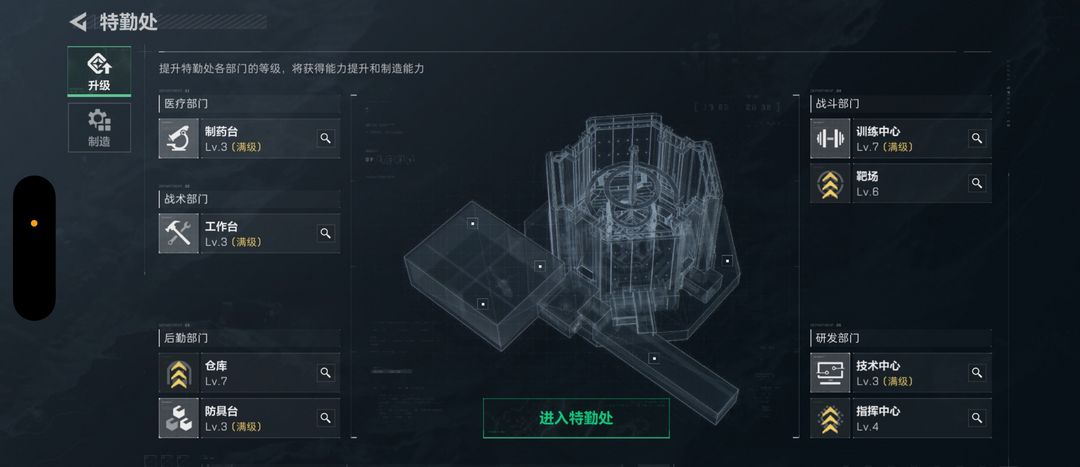
Task: Select the 升级 tab
Action: (99, 71)
